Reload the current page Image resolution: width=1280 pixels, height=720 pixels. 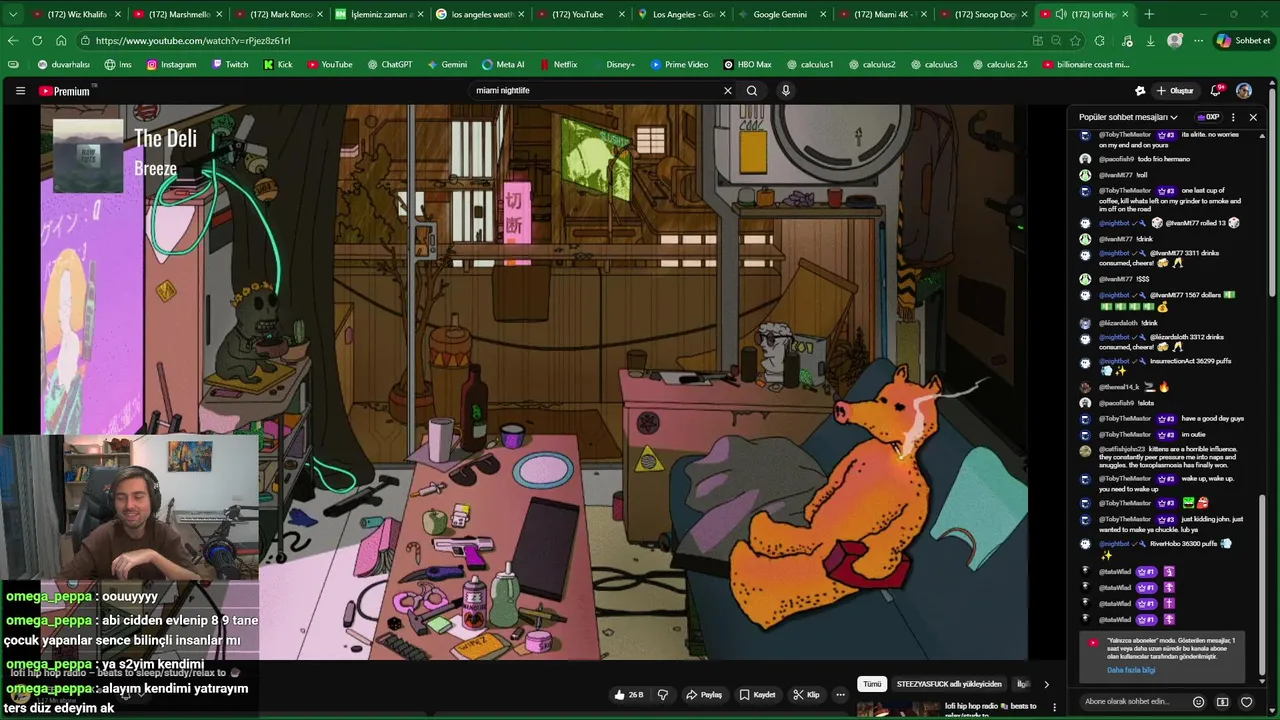37,41
